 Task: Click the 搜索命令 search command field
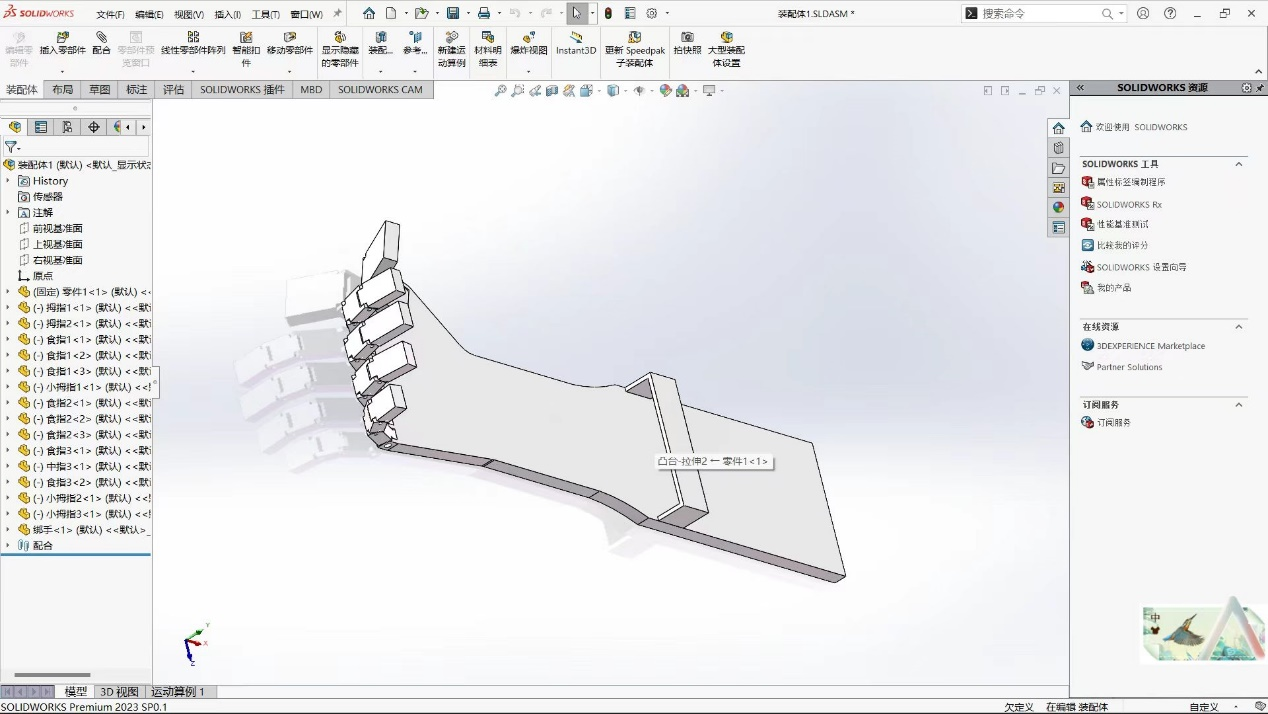[x=1038, y=14]
